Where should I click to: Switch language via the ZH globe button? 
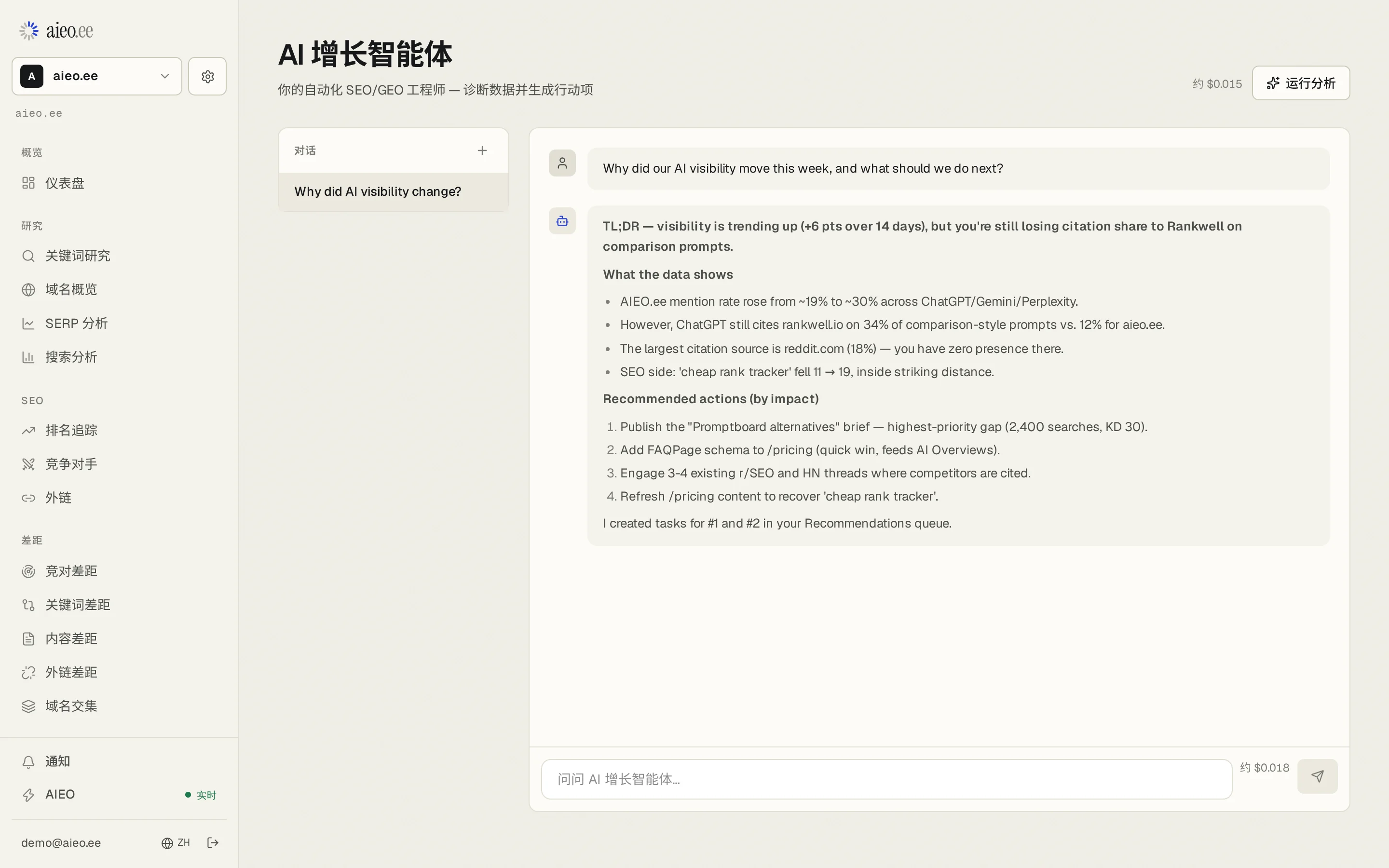pyautogui.click(x=176, y=843)
